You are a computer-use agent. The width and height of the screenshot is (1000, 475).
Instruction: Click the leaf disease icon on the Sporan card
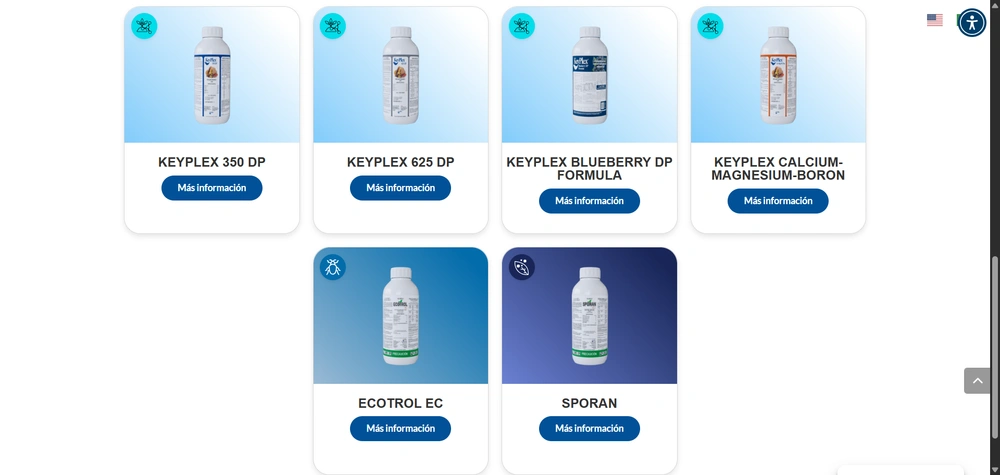click(522, 267)
